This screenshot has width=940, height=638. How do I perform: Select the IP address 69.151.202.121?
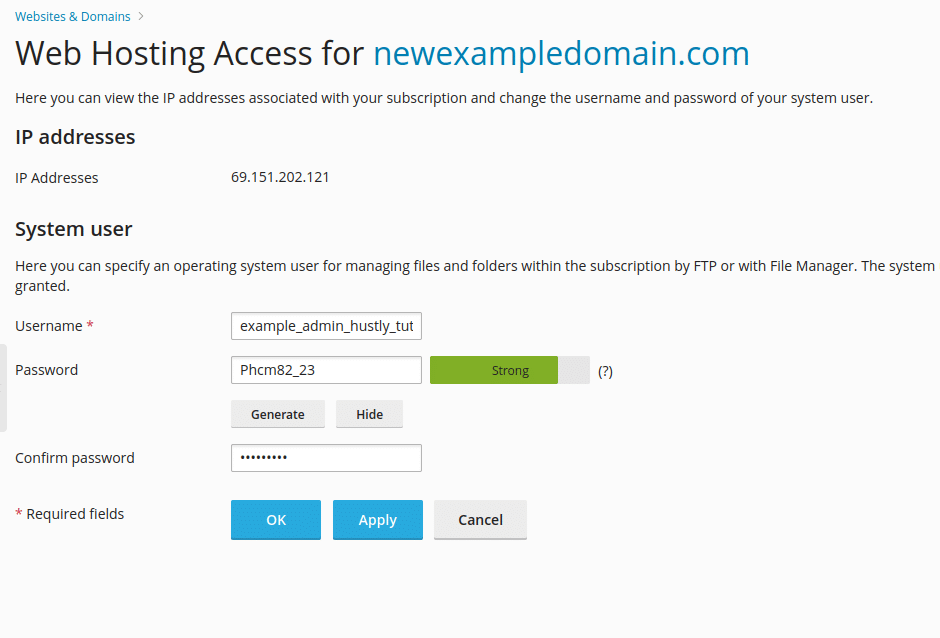(x=280, y=177)
